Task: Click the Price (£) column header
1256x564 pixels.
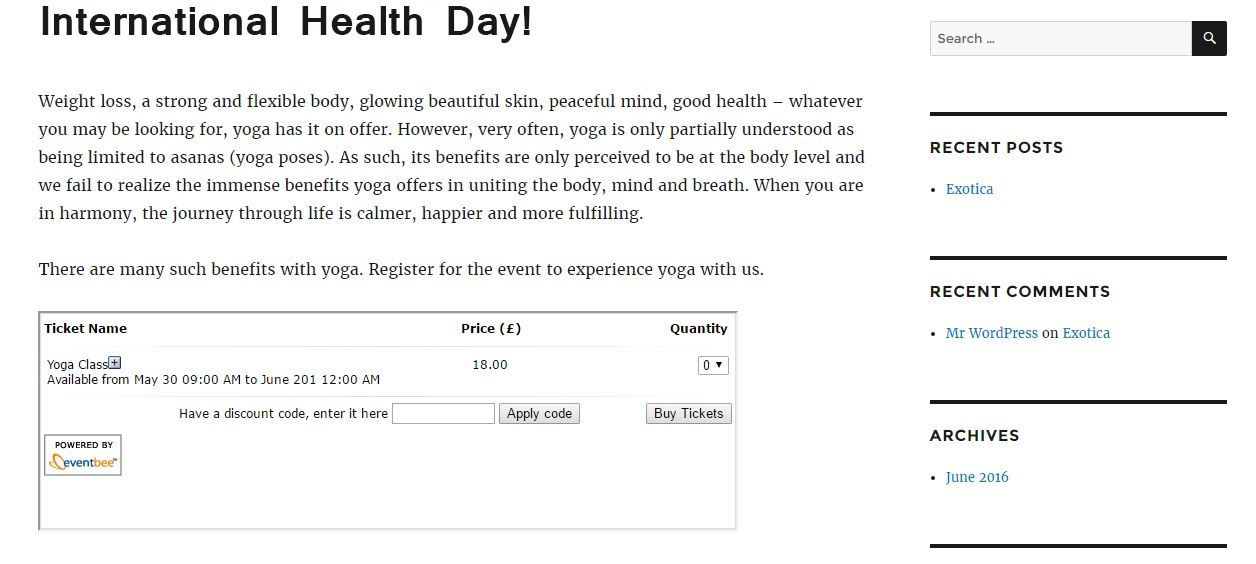Action: coord(491,328)
